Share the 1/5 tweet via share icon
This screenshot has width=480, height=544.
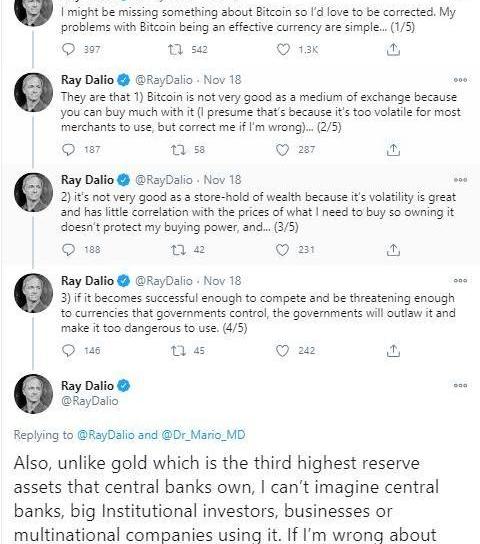click(x=393, y=50)
